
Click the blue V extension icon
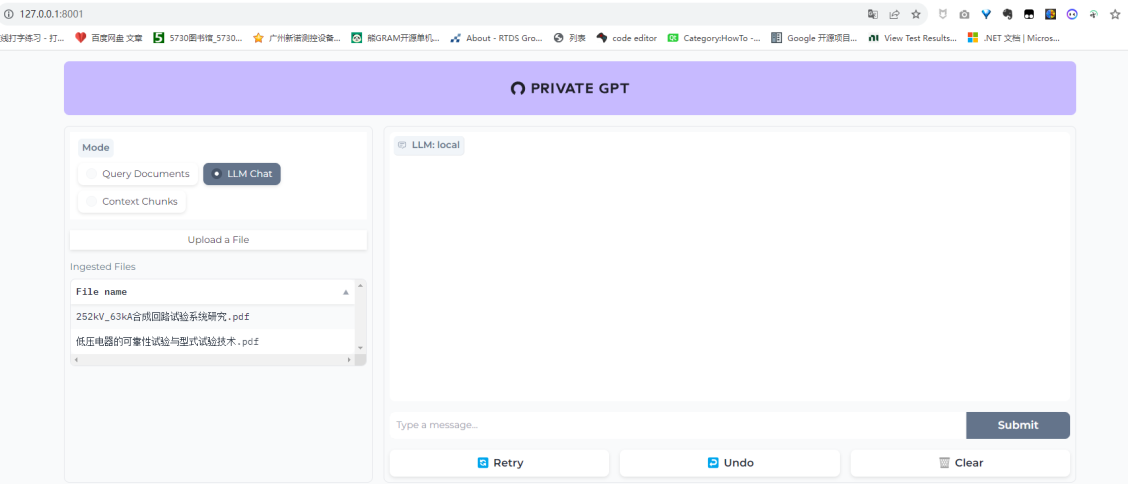coord(986,14)
